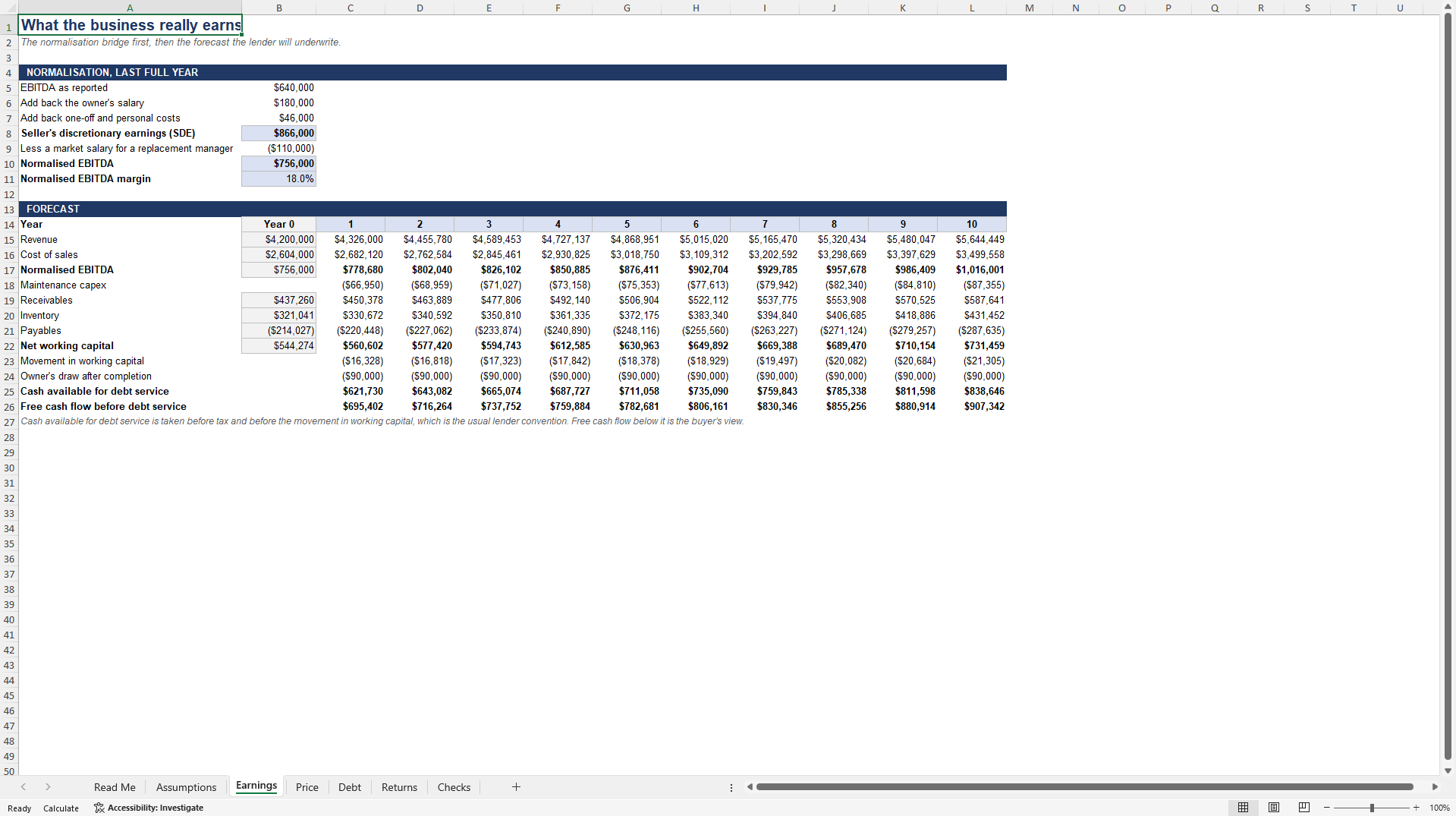This screenshot has height=816, width=1456.
Task: Open Accessibility: Investigate status item
Action: click(x=149, y=808)
